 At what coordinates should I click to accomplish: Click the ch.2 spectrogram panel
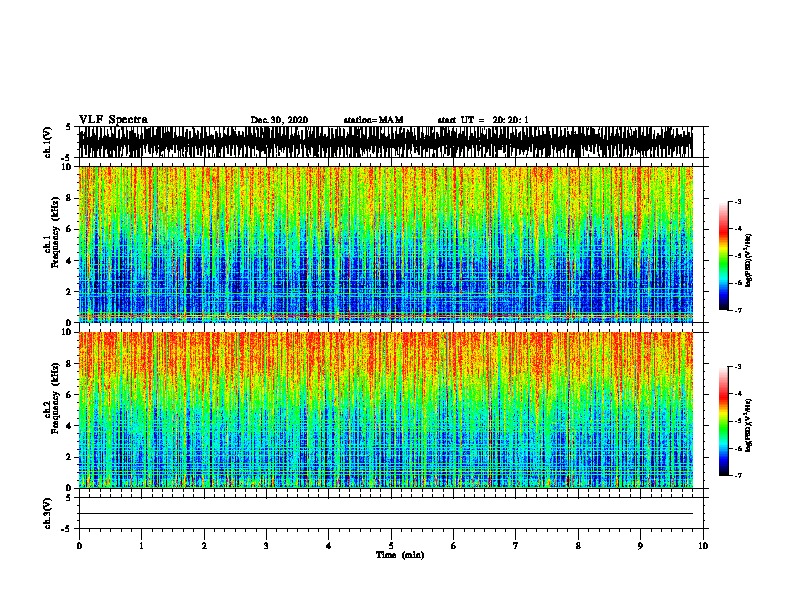tap(386, 410)
